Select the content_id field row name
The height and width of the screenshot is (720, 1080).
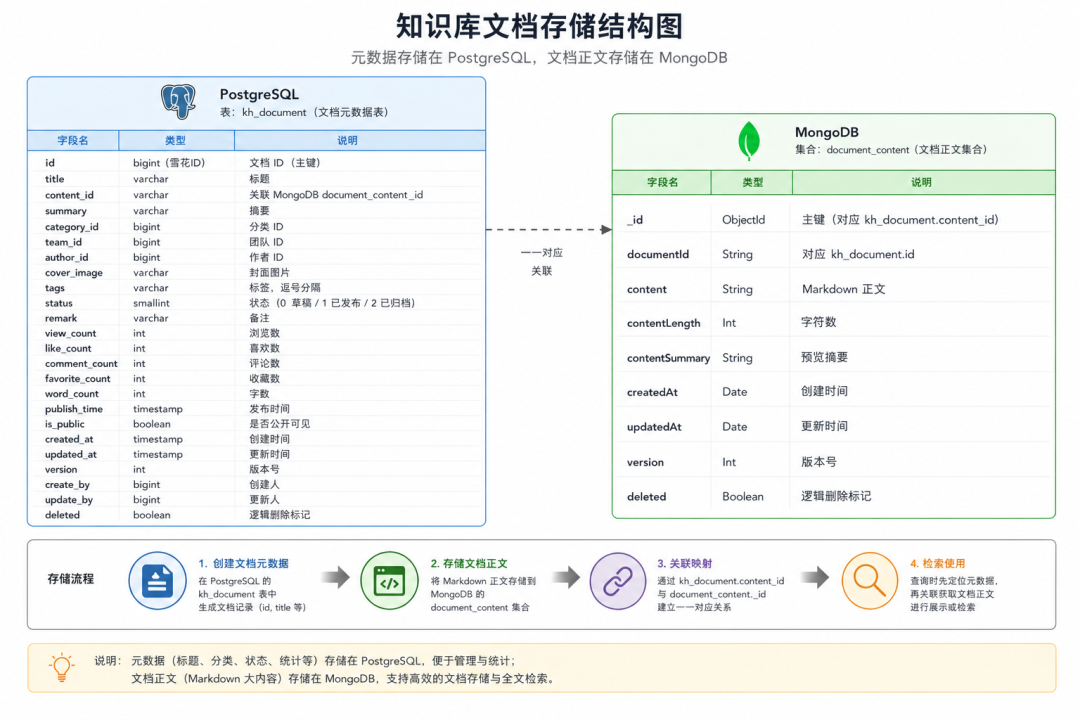[x=69, y=195]
